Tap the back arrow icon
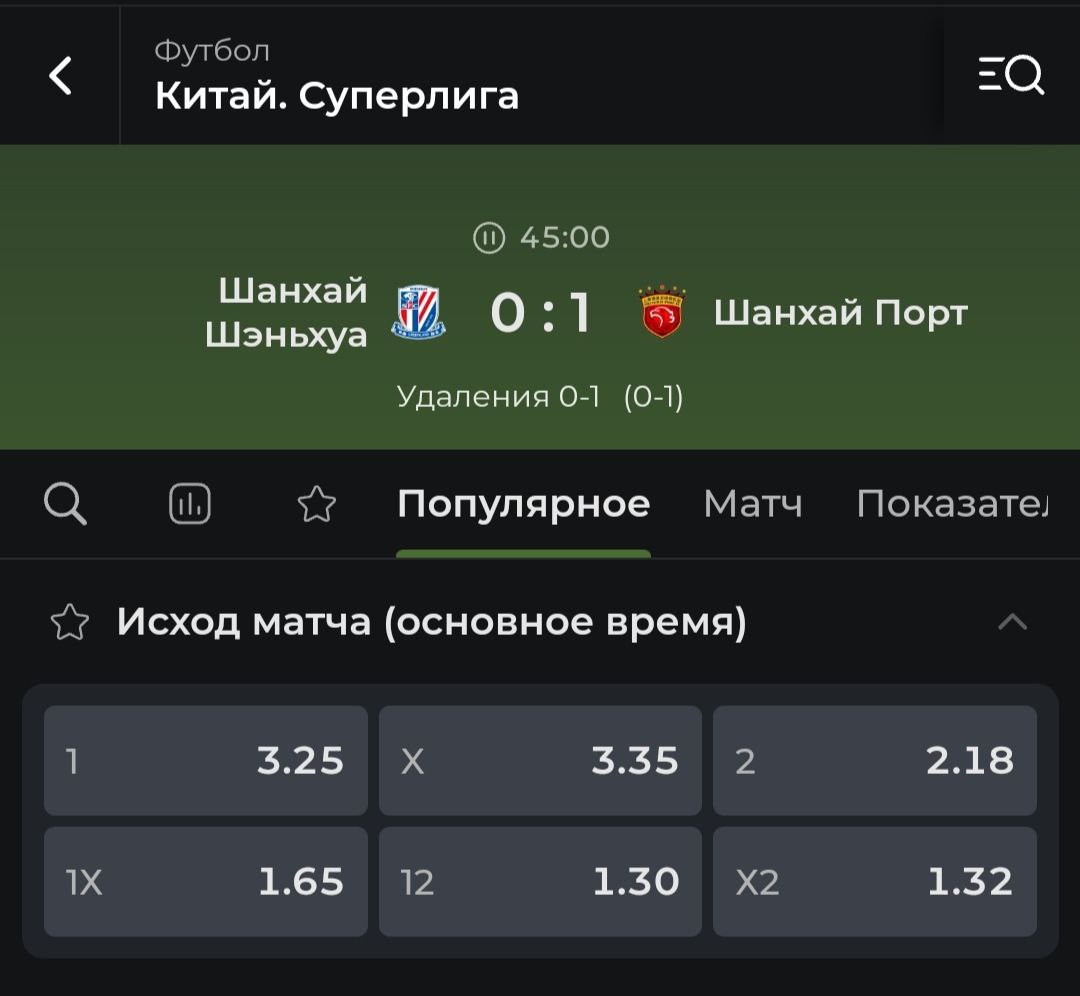The image size is (1080, 996). pos(61,76)
